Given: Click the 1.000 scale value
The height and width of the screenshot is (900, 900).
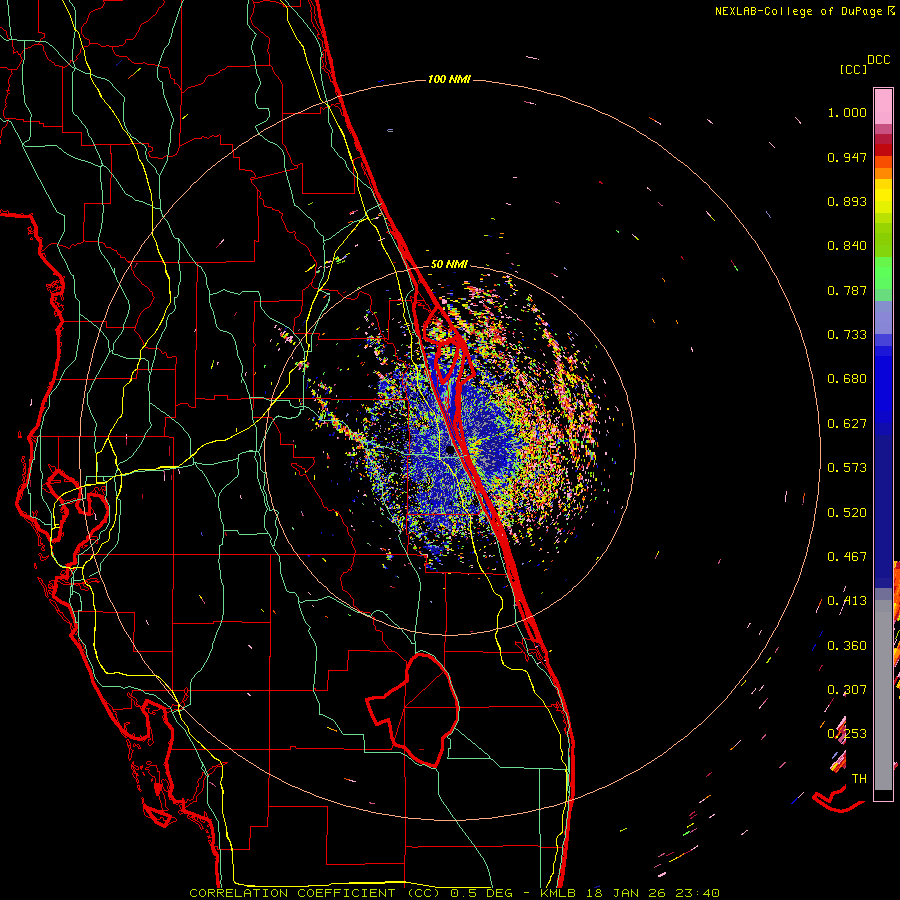Looking at the screenshot, I should click(x=847, y=112).
